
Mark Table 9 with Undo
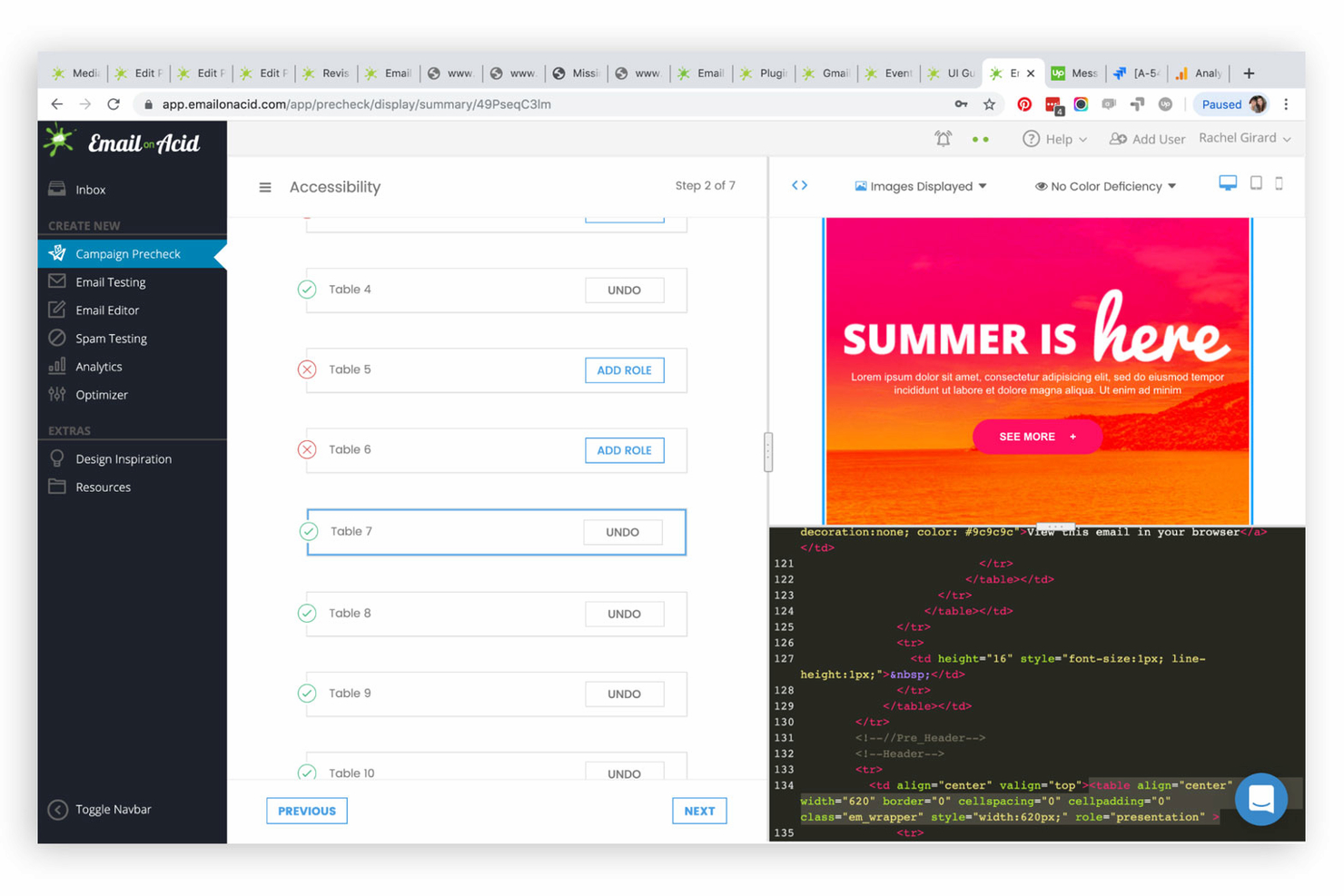(624, 693)
